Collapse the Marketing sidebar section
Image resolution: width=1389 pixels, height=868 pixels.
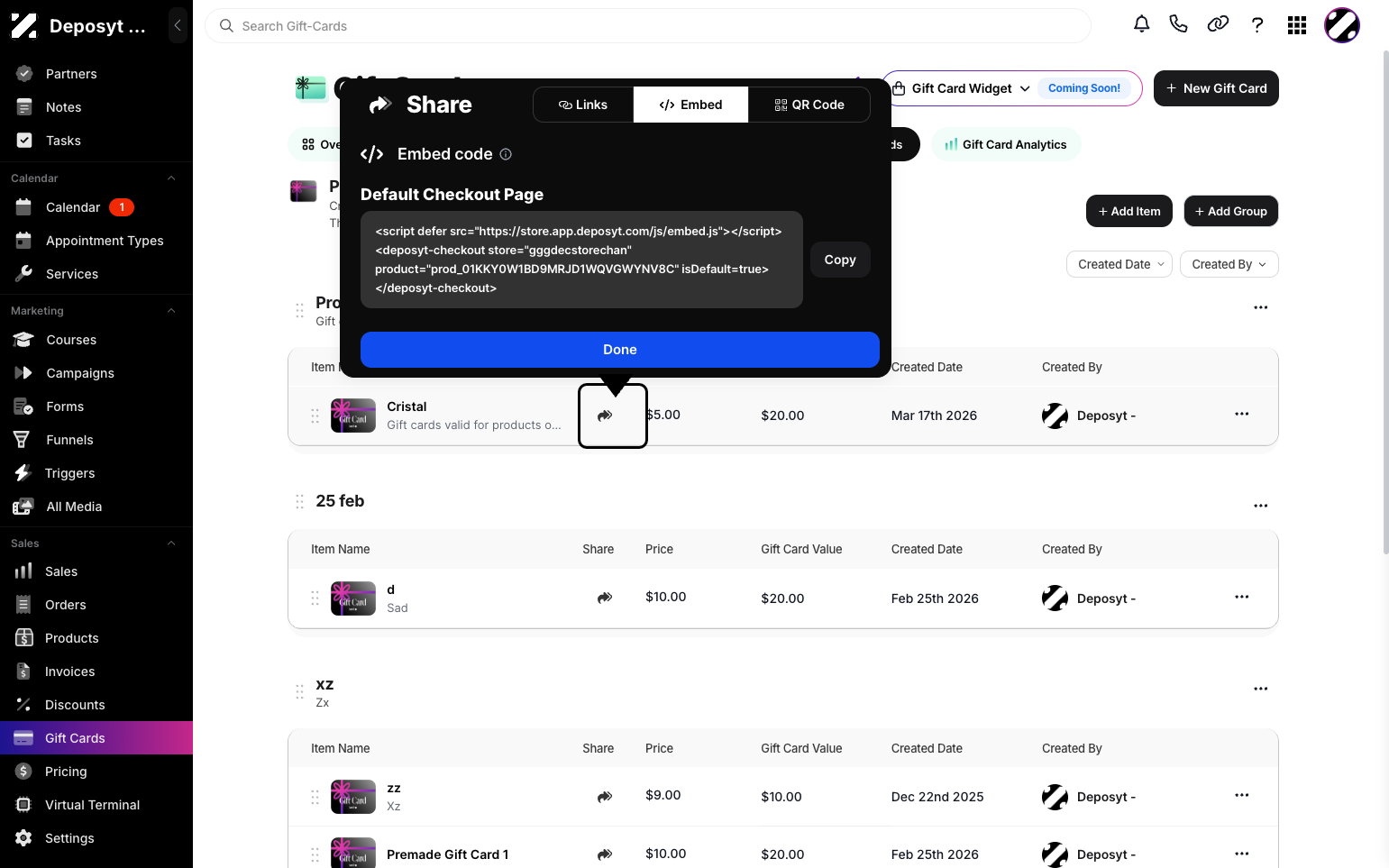pos(171,311)
